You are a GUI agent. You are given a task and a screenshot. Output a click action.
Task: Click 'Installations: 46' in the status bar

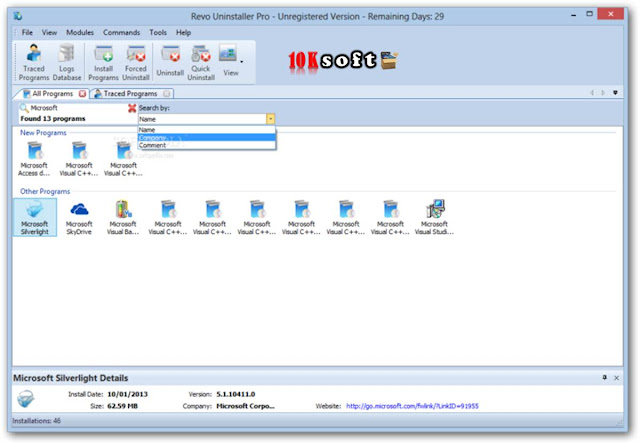pyautogui.click(x=36, y=421)
